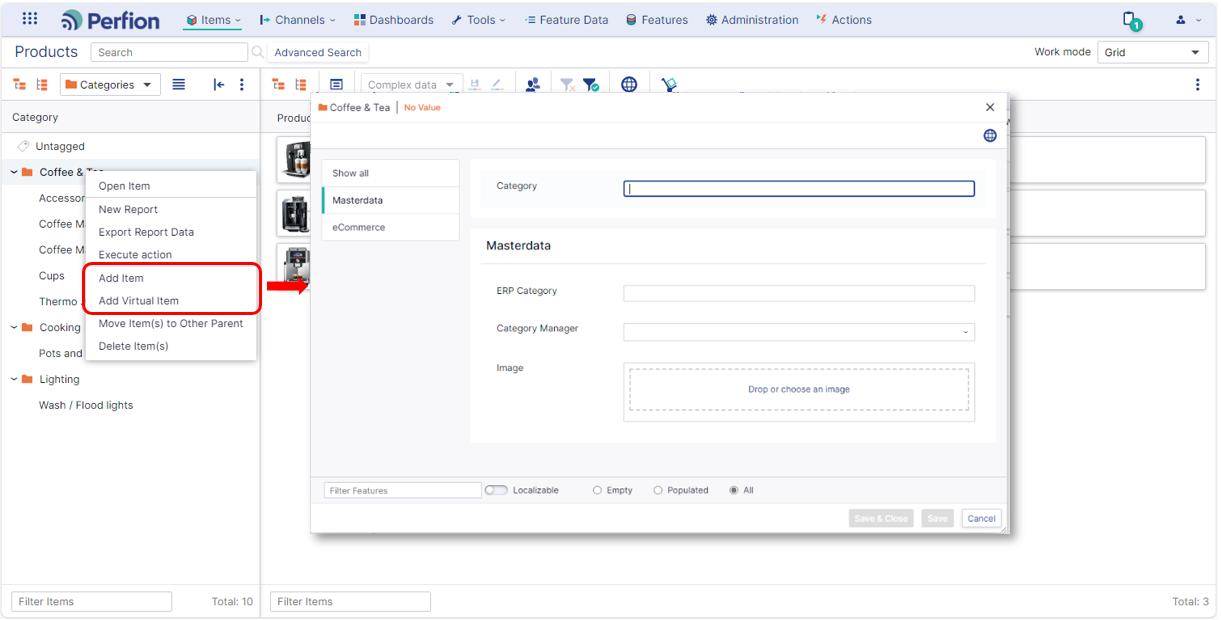This screenshot has height=620, width=1221.
Task: Open Feature Data
Action: 566,20
